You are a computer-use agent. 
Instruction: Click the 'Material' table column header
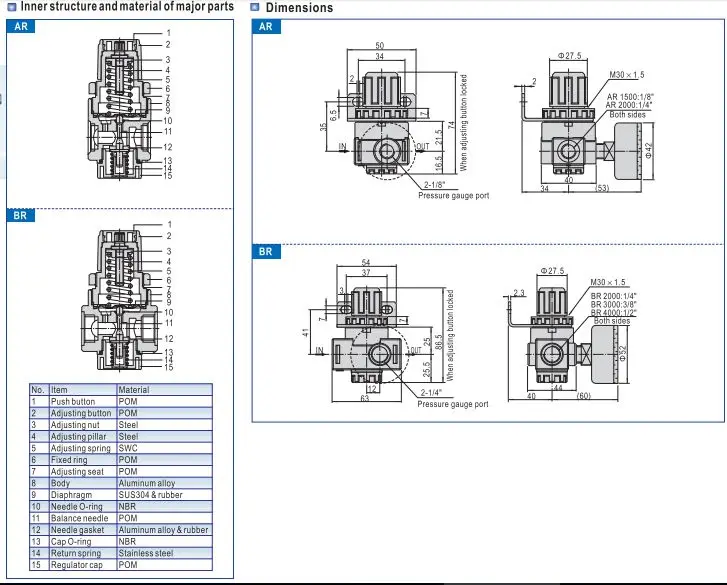point(164,390)
